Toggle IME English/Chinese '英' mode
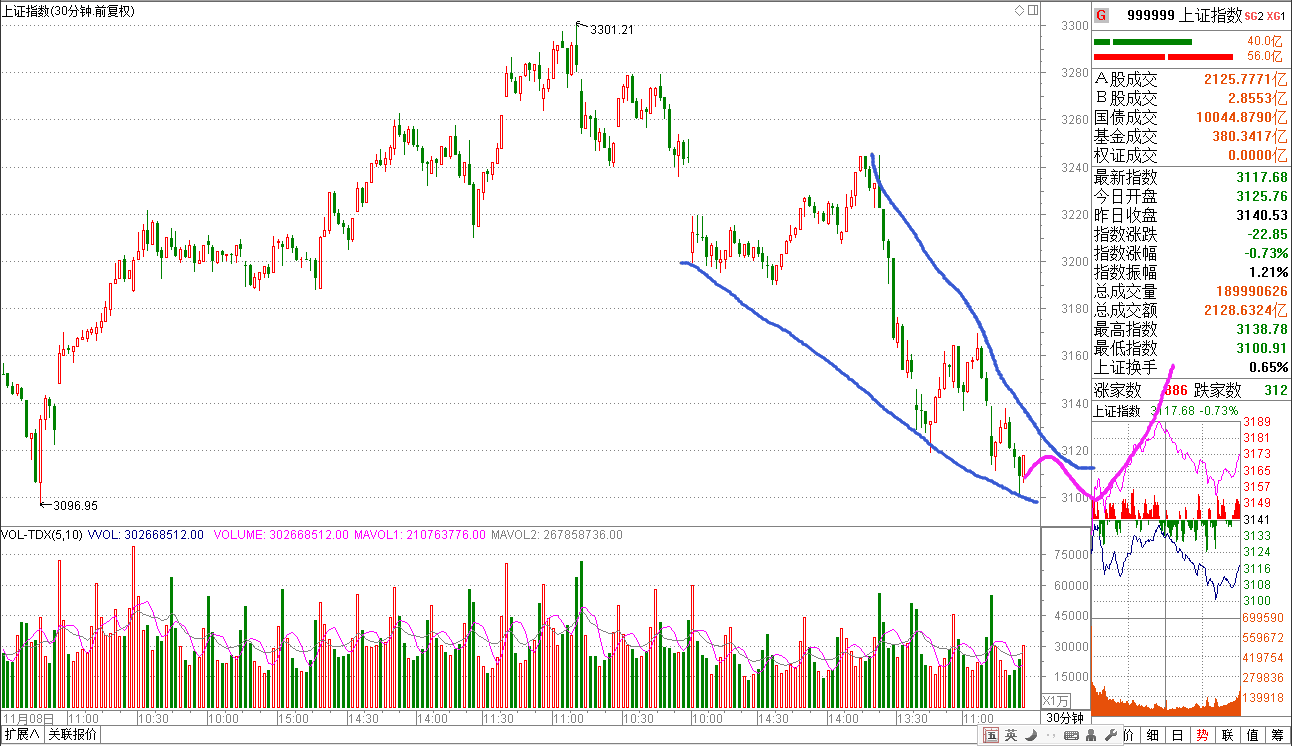Viewport: 1292px width, 746px height. point(1011,736)
